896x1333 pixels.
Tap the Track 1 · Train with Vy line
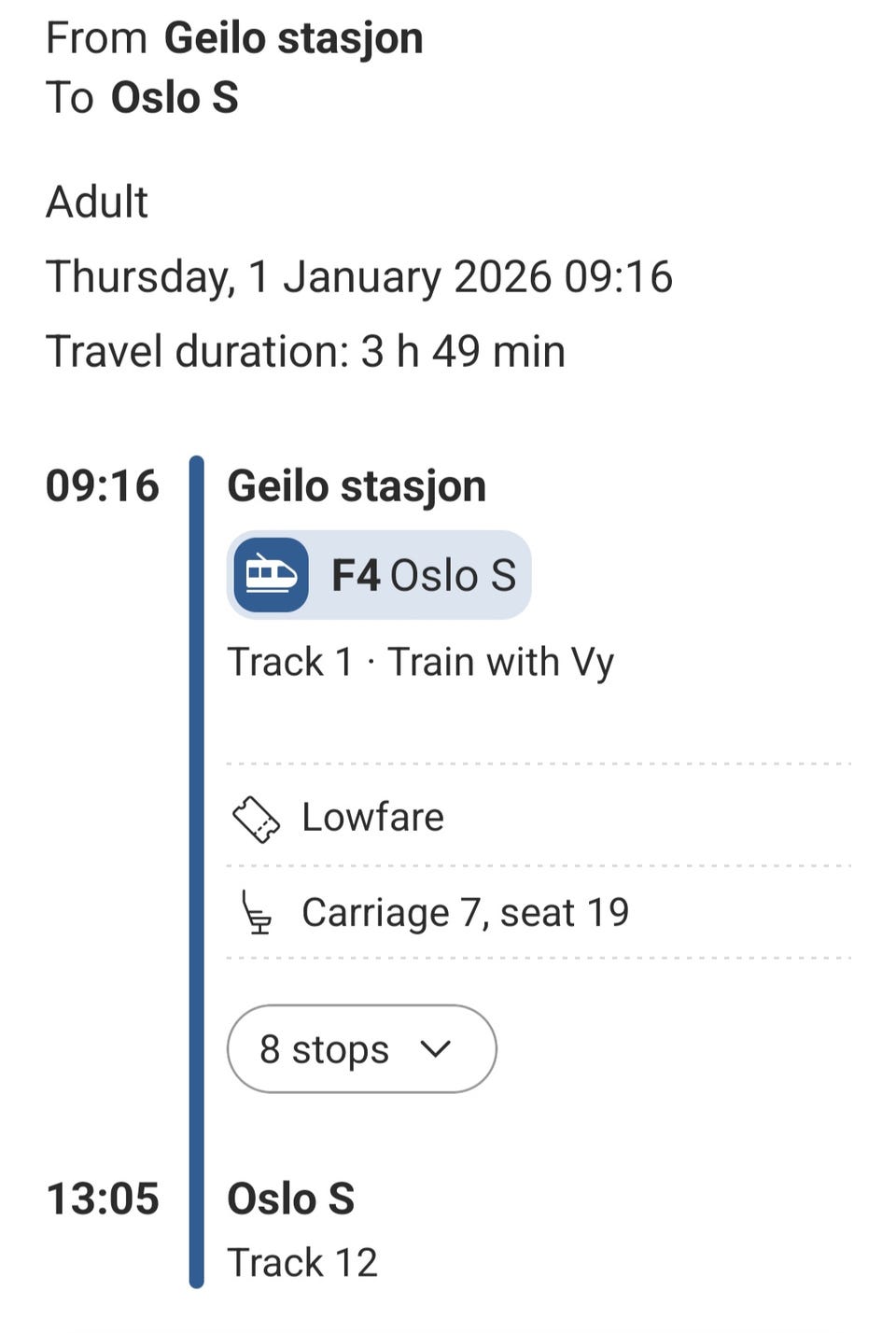point(420,662)
